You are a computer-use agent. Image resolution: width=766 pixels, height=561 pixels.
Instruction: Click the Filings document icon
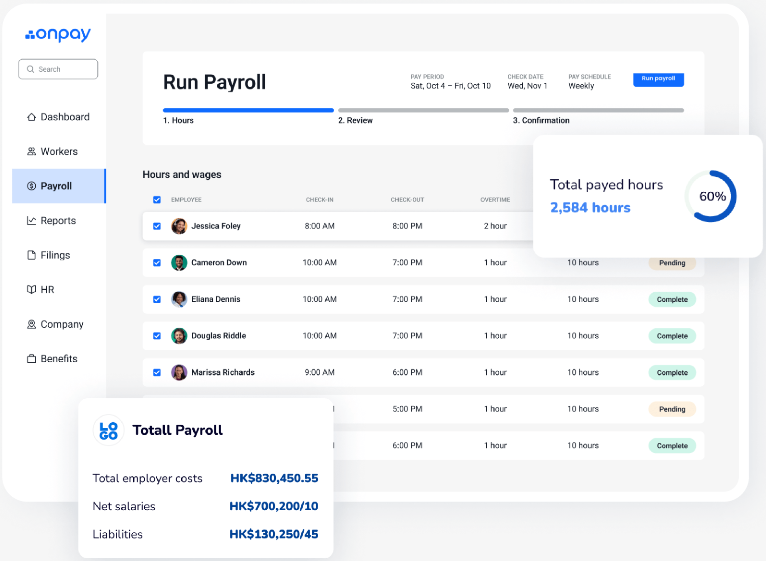[x=32, y=255]
